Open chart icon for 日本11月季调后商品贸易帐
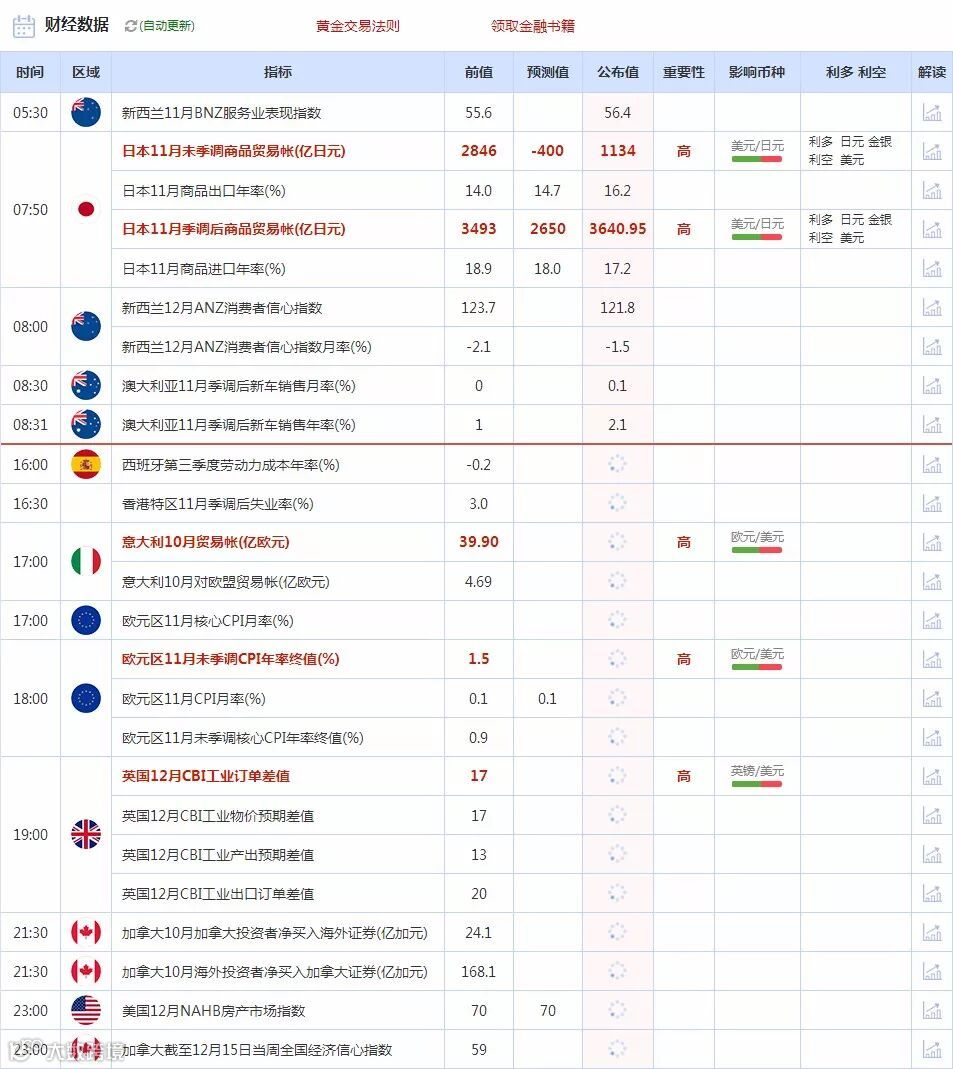 (x=932, y=229)
